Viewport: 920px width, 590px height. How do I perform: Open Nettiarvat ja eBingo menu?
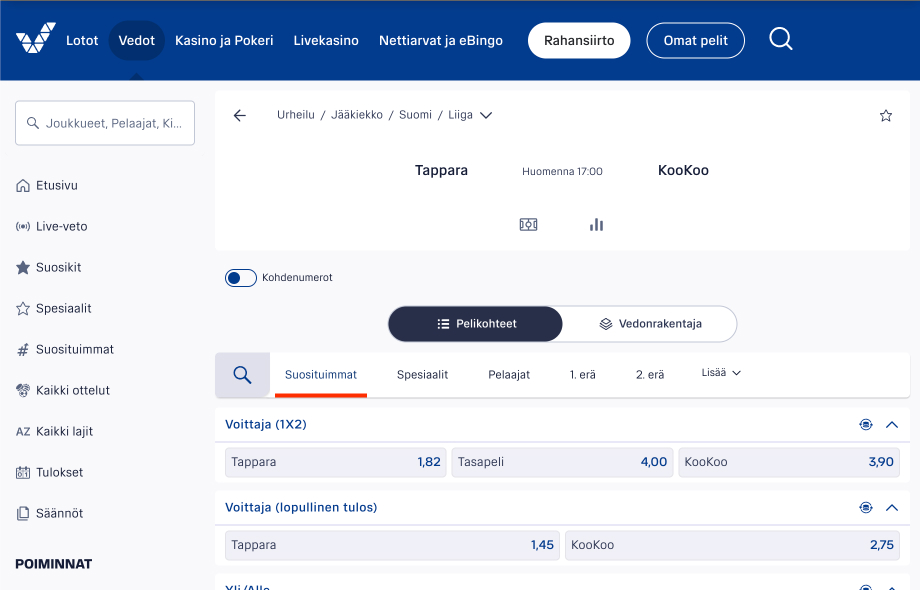tap(441, 40)
